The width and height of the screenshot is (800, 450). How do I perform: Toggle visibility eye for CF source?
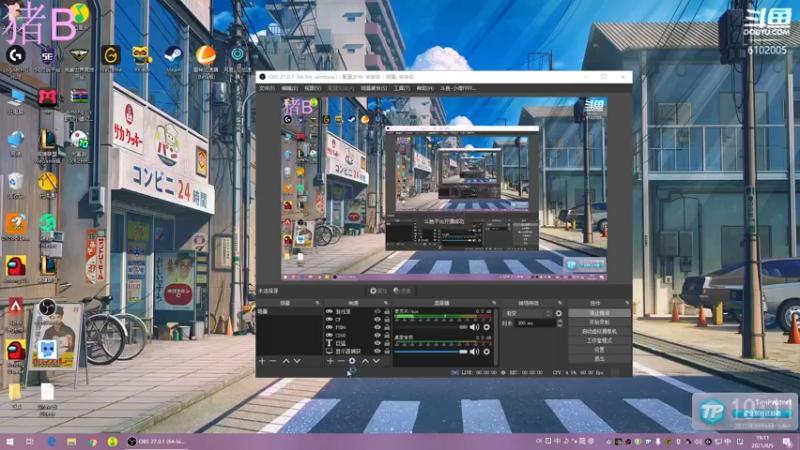[x=378, y=319]
